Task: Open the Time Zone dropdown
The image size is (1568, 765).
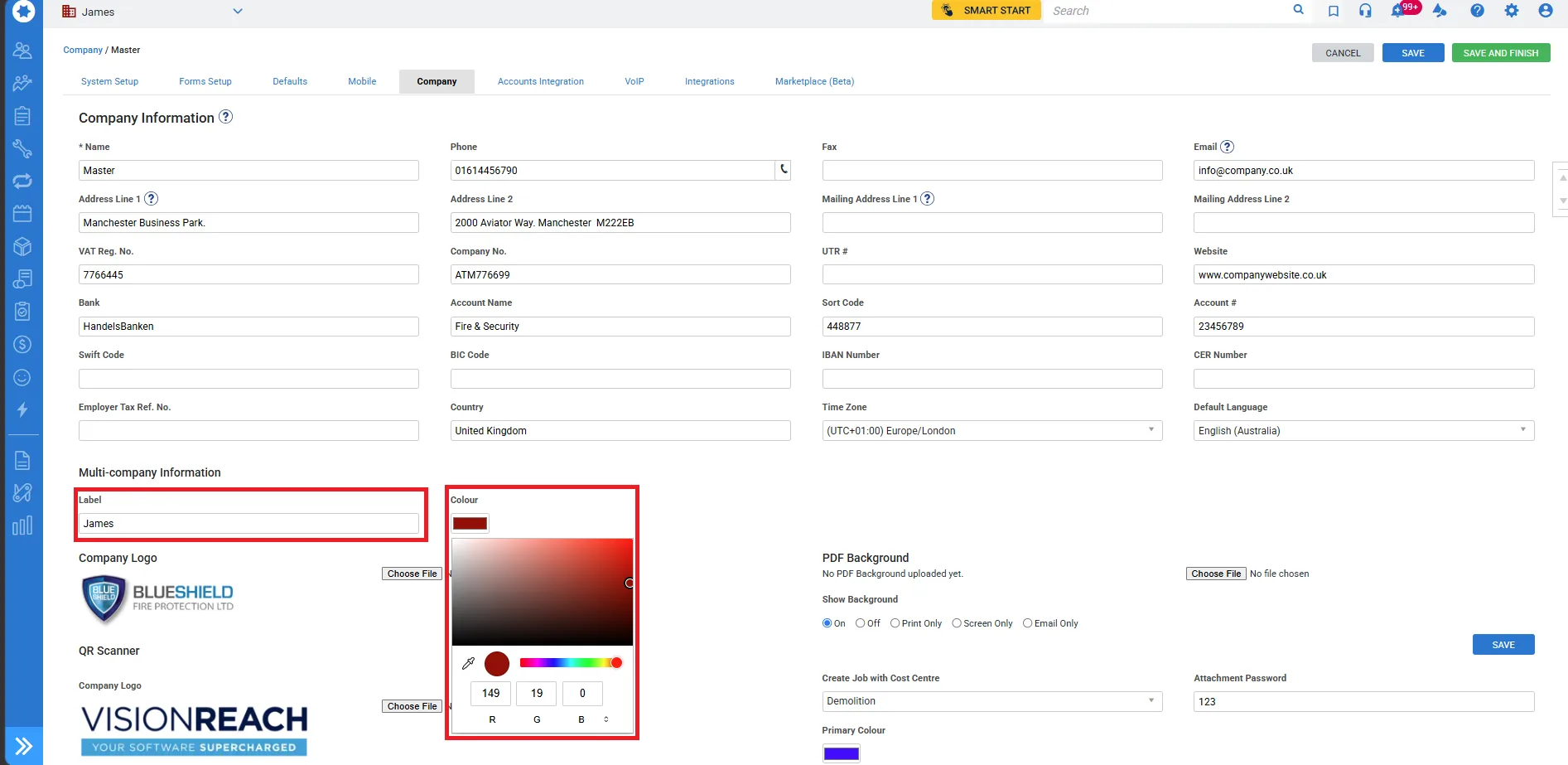Action: point(992,430)
